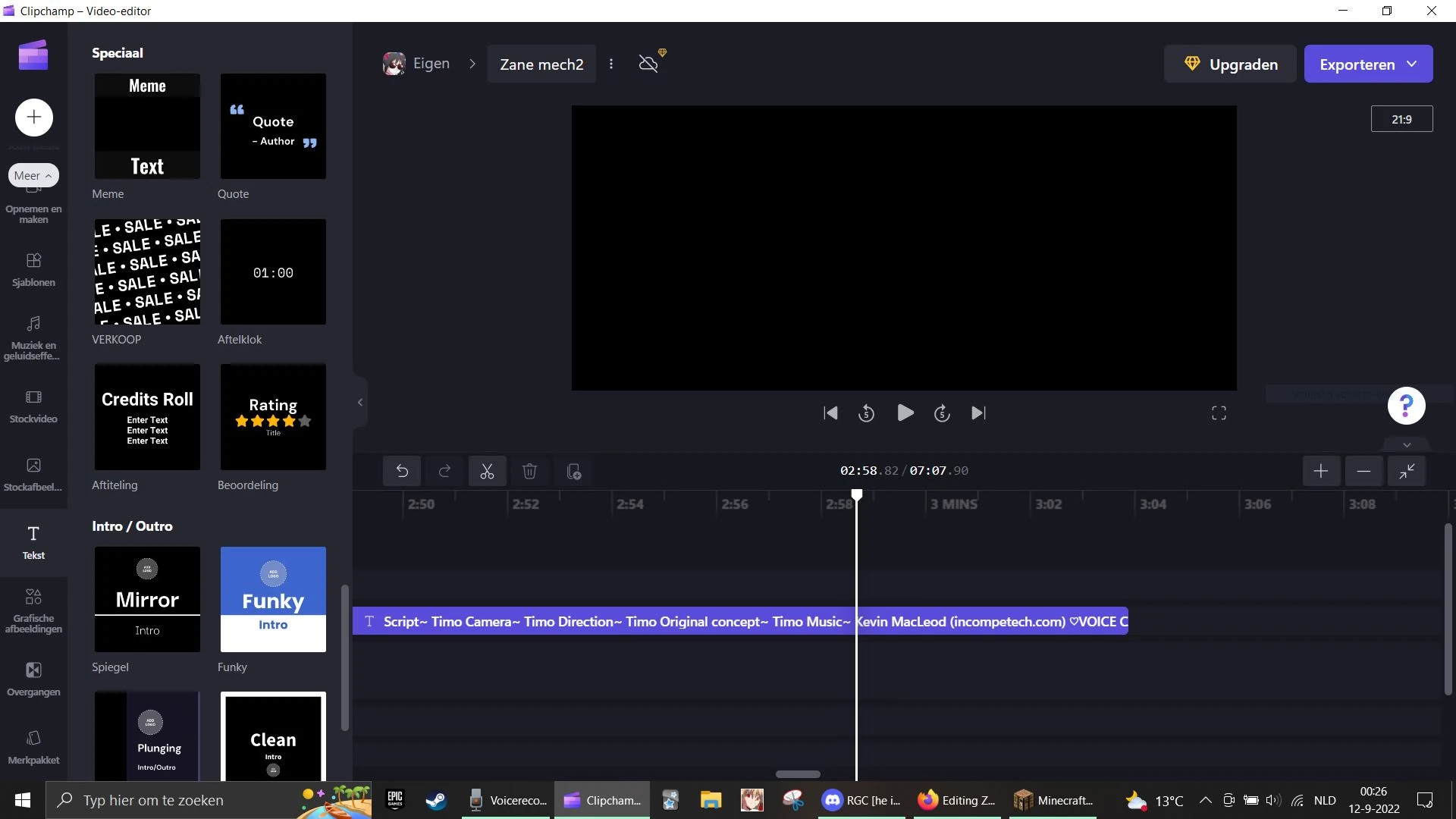Viewport: 1456px width, 819px height.
Task: Click the horizontal timeline scrollbar
Action: point(798,774)
